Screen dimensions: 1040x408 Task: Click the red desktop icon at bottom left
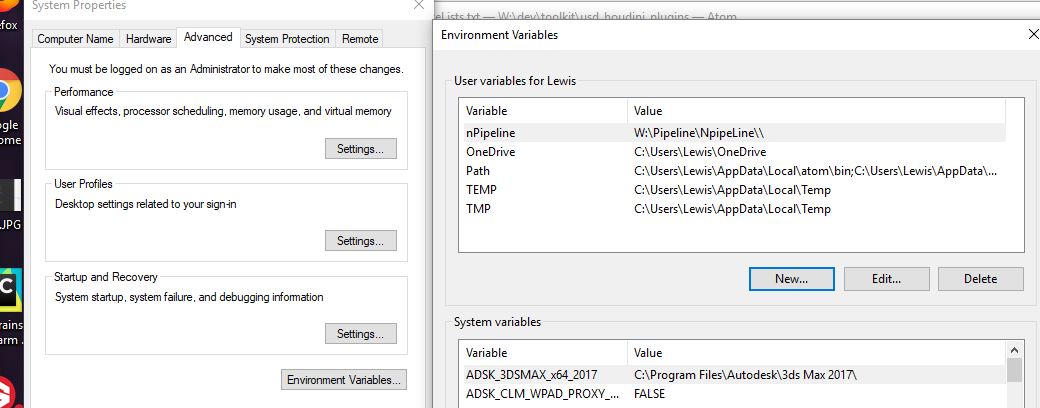[x=8, y=390]
